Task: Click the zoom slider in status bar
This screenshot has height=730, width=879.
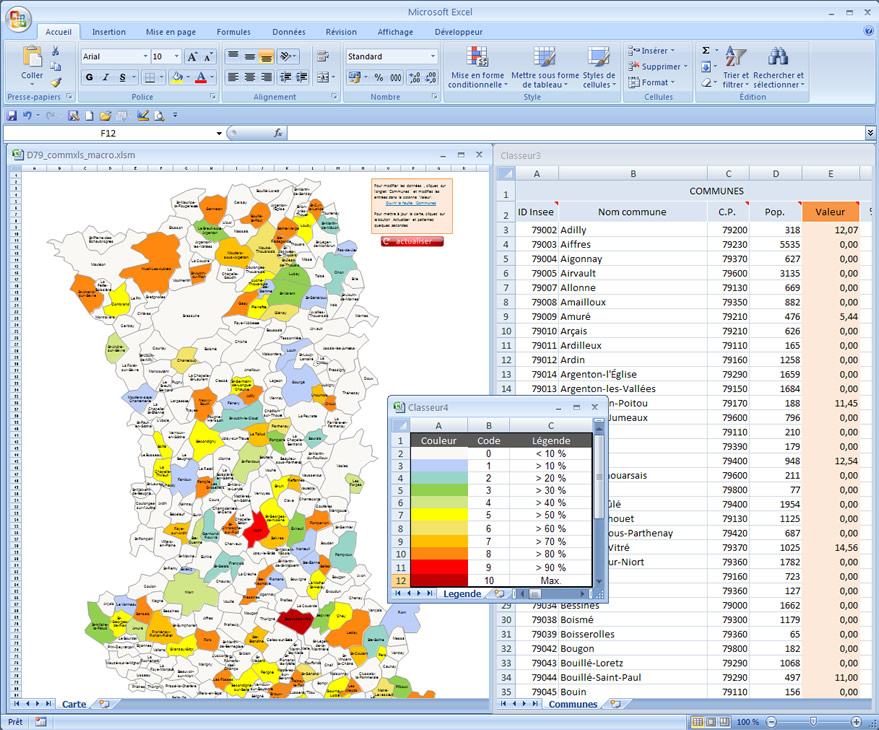Action: click(x=813, y=722)
